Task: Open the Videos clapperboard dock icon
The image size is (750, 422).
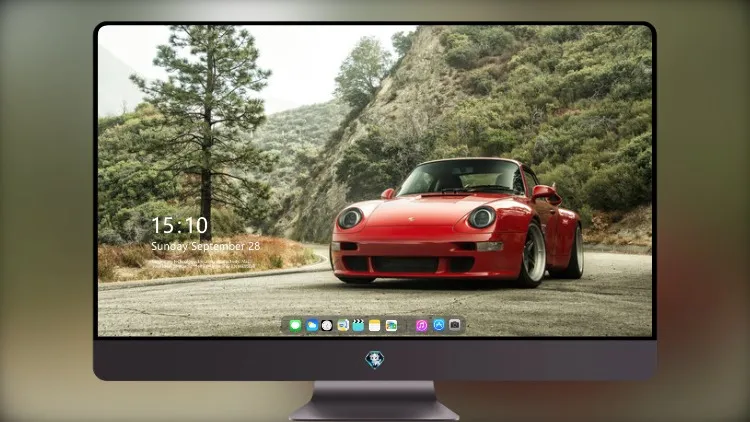Action: [x=358, y=326]
